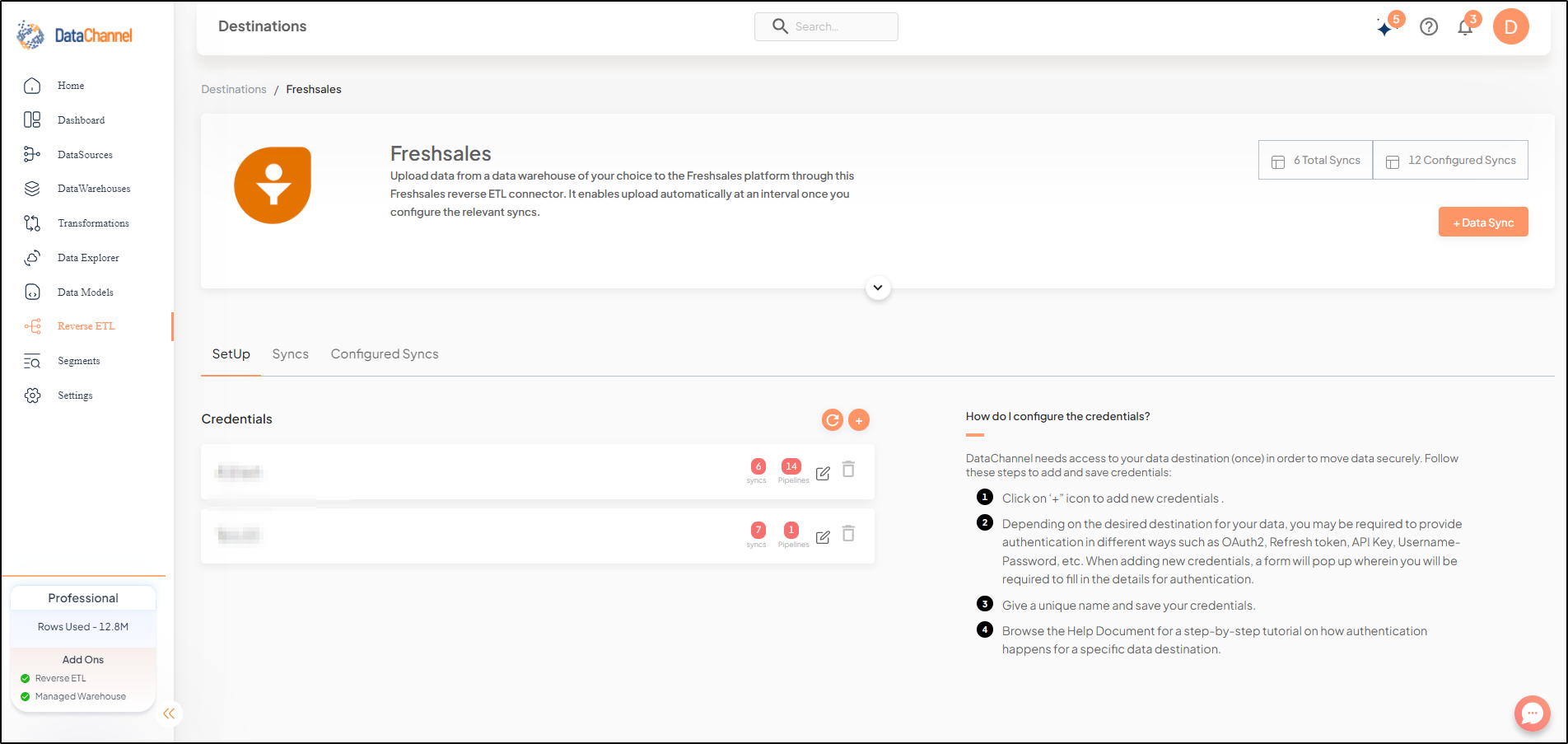Click the Professional plan label

point(83,598)
